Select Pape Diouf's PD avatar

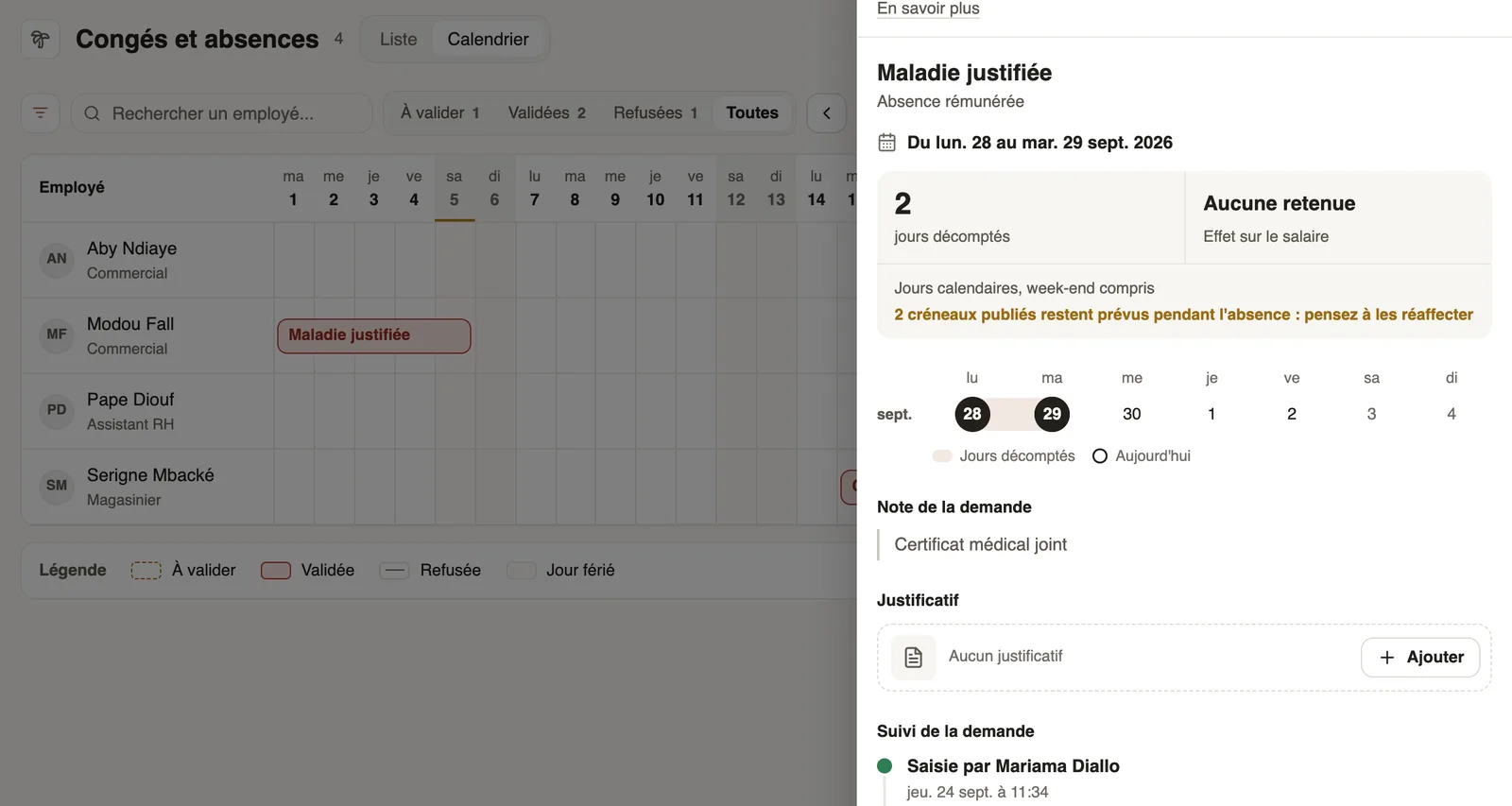tap(57, 410)
